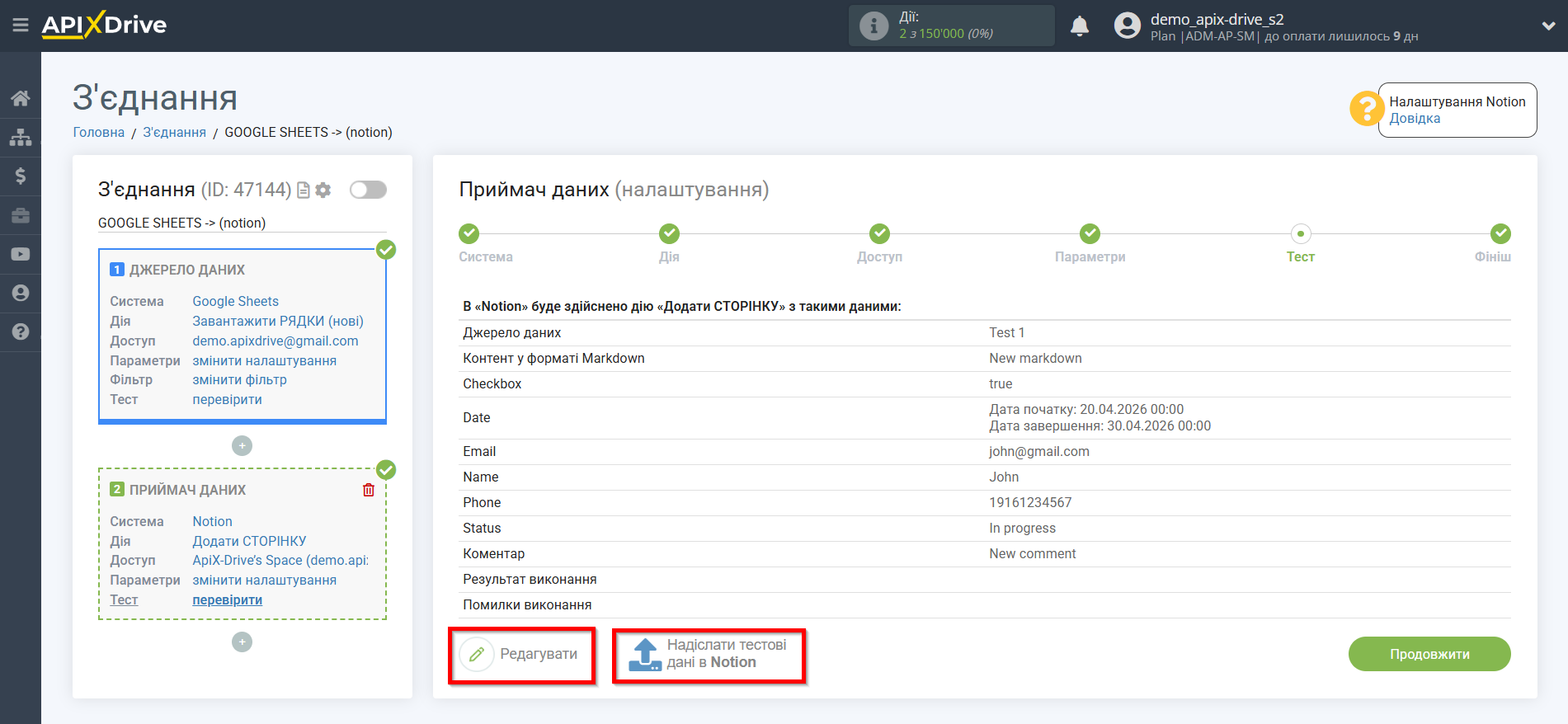The image size is (1568, 724).
Task: Click the ПРИЙМАЧ ДАНИХ block header
Action: coord(187,491)
